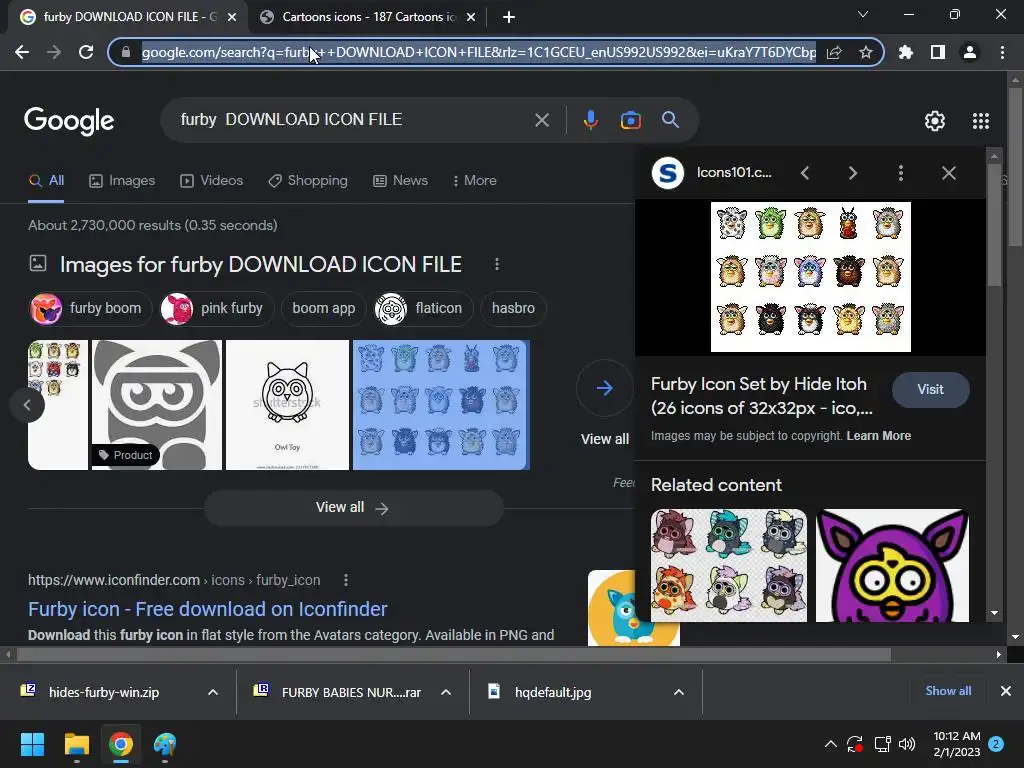
Task: Select the All search results tab
Action: (x=46, y=181)
